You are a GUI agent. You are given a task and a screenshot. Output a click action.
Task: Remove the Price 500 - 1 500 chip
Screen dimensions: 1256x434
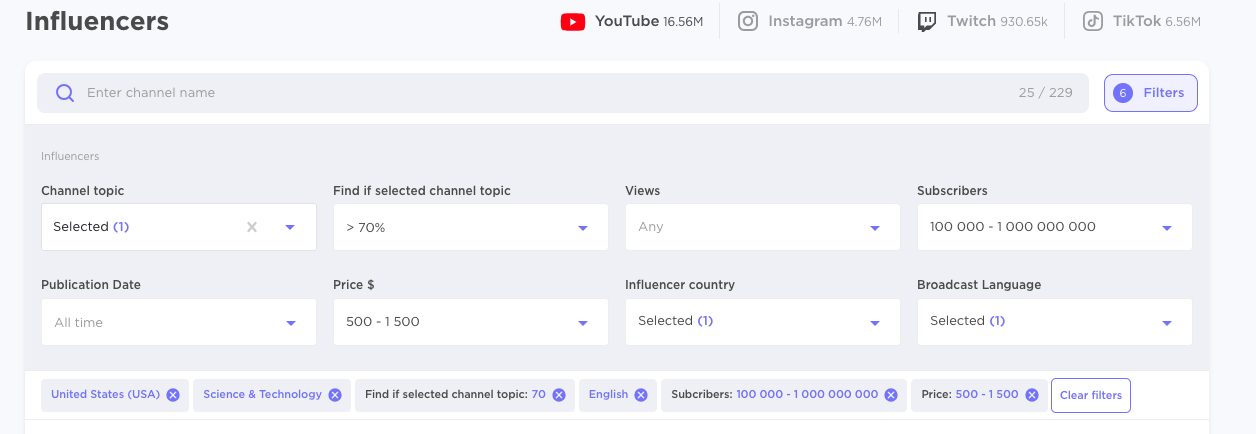coord(1032,395)
